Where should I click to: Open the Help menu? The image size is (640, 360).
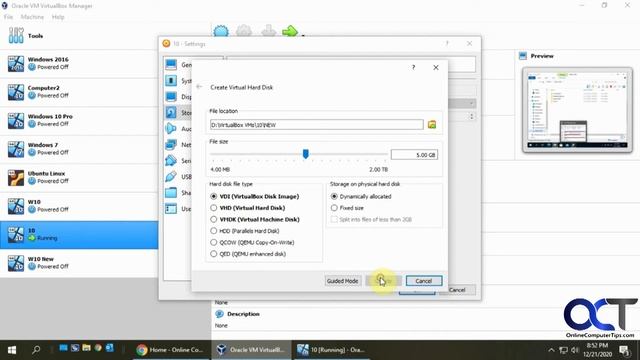coord(58,17)
